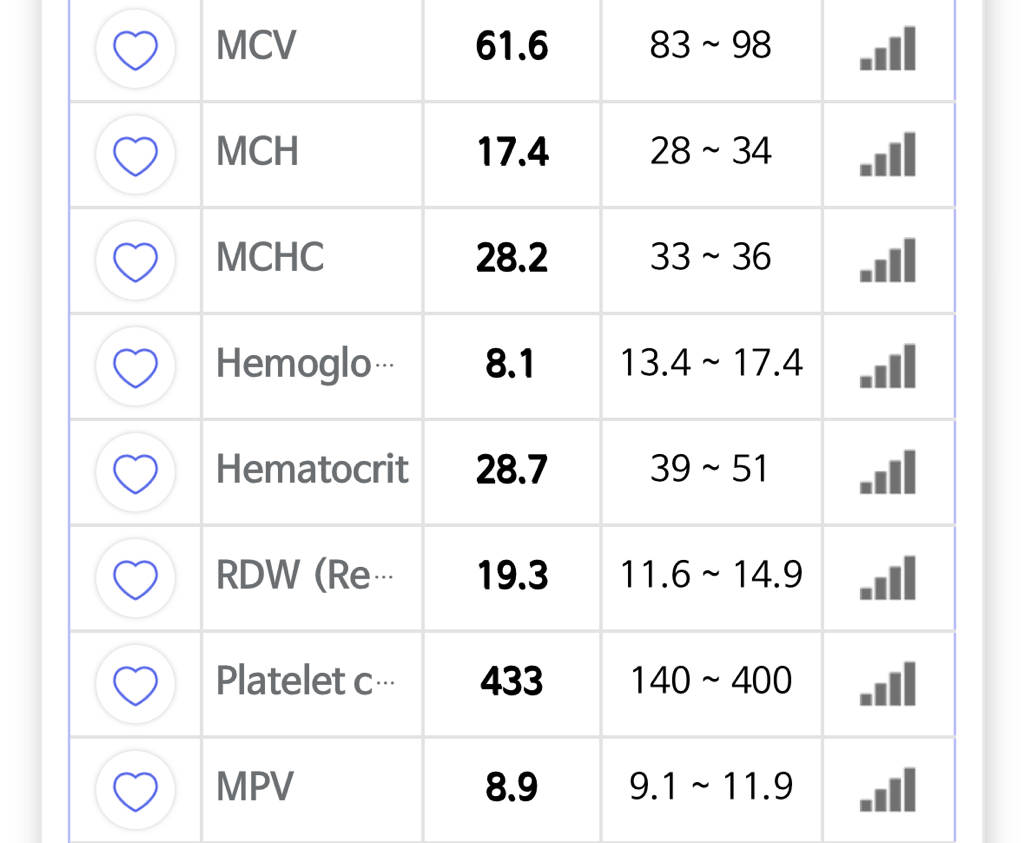Favorite the MCV row heart icon
The image size is (1024, 843).
click(x=135, y=49)
